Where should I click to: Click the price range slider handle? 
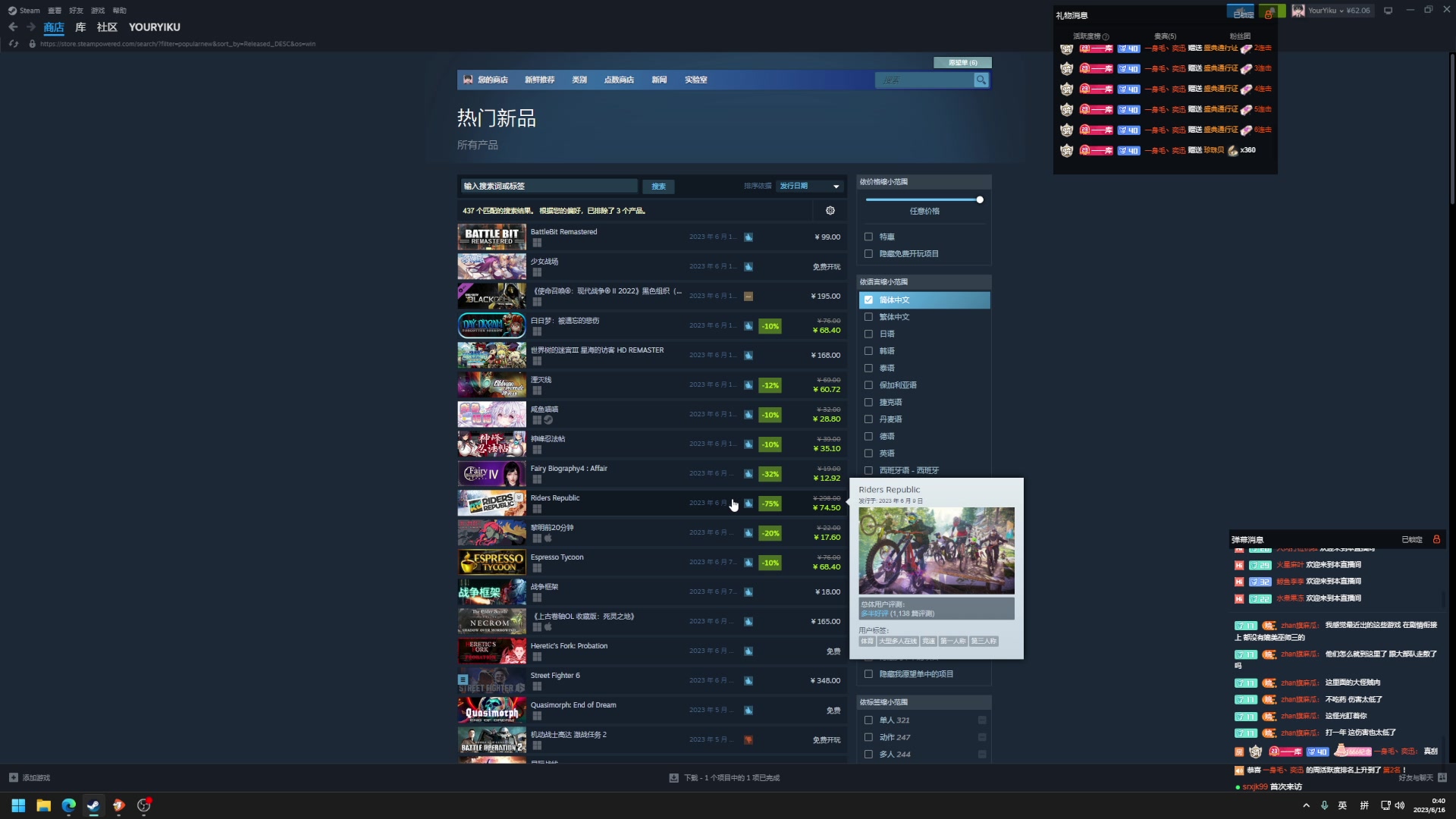[980, 199]
